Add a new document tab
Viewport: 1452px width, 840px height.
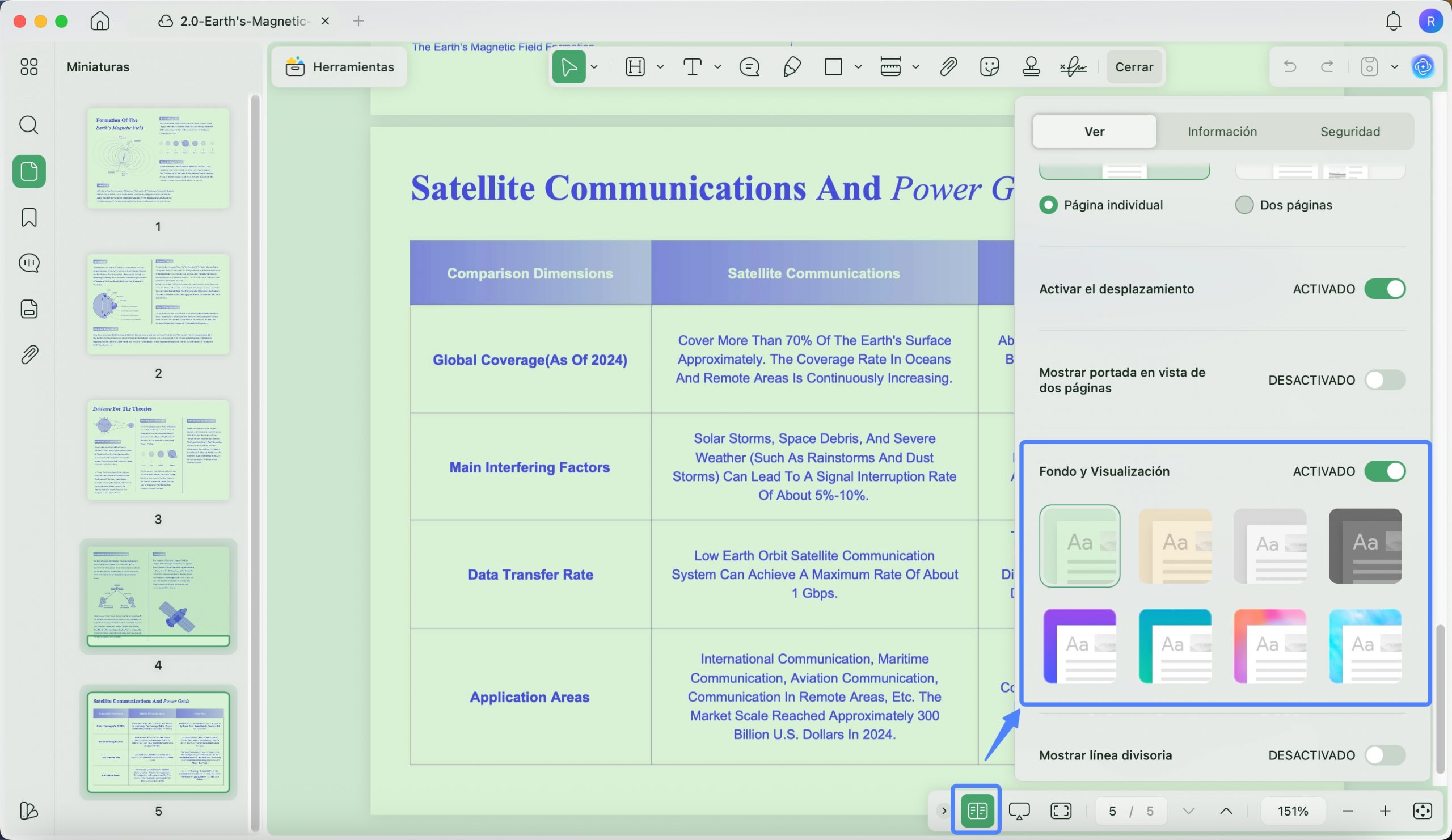[358, 22]
